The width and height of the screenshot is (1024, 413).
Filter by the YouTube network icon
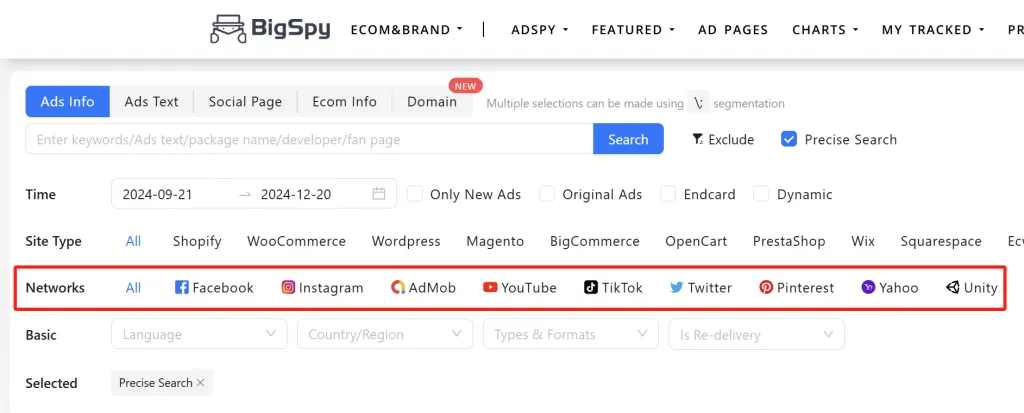[490, 288]
